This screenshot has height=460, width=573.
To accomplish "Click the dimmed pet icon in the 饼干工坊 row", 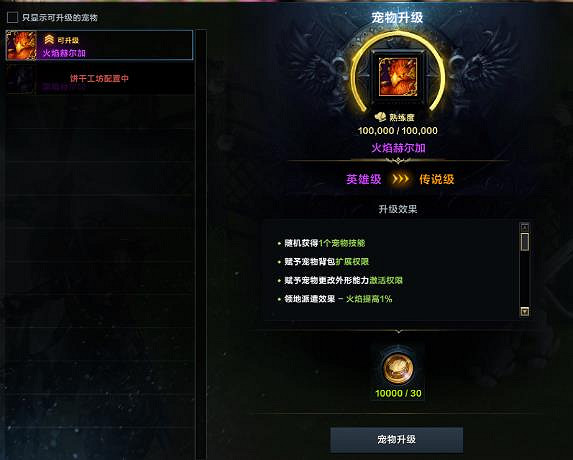I will (21, 80).
